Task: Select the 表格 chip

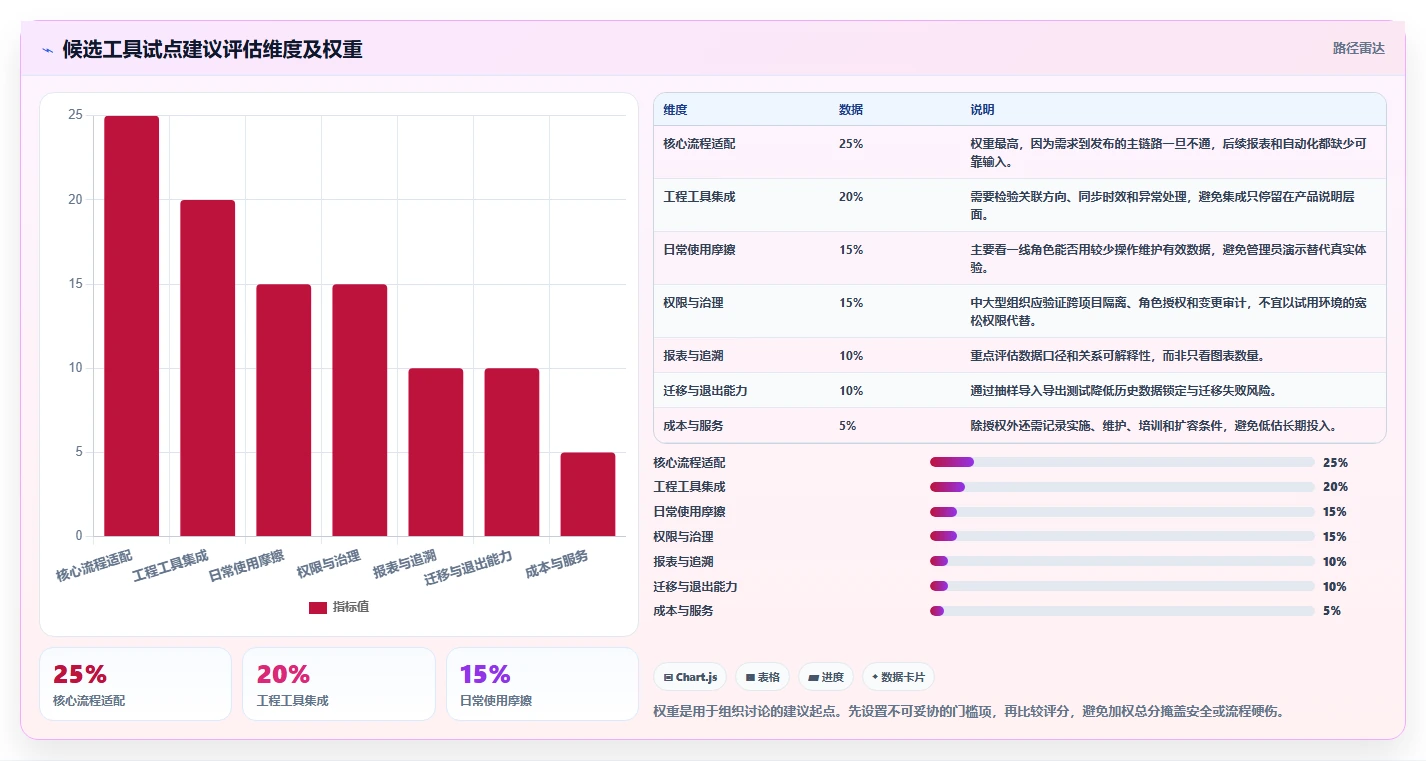Action: 762,677
